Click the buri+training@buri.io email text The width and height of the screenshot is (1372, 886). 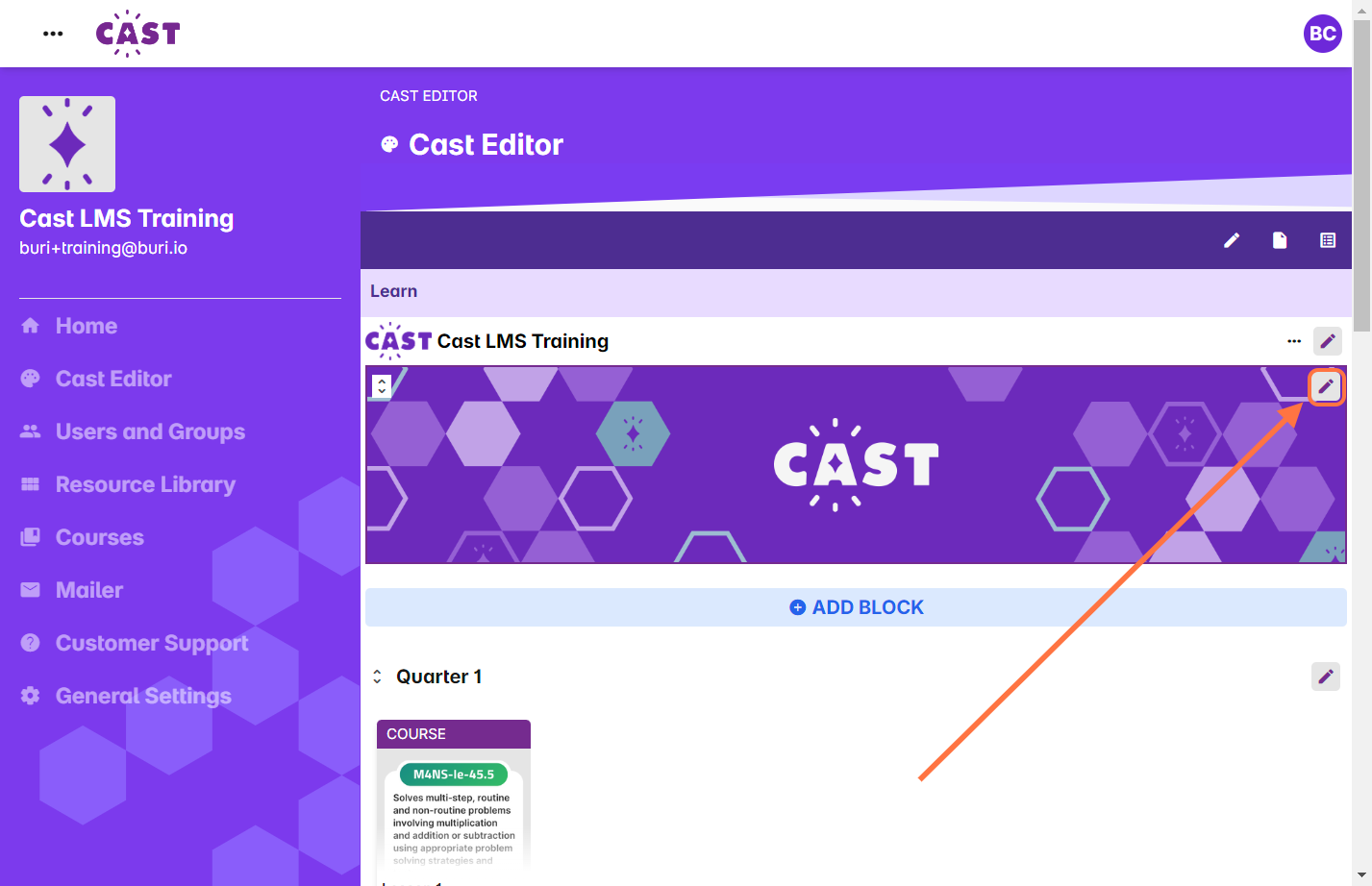103,248
